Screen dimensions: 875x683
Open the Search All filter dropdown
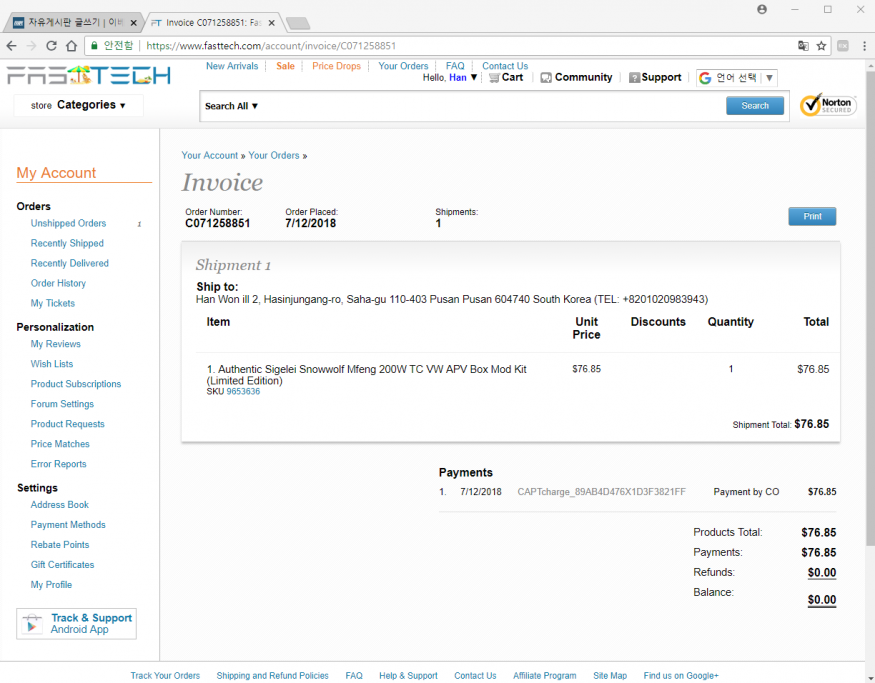231,106
